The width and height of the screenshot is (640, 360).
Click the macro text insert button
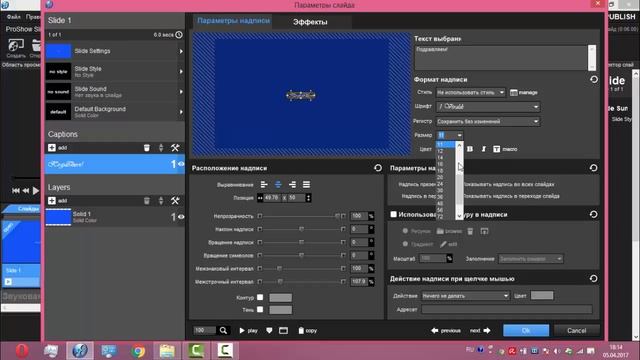click(x=505, y=149)
